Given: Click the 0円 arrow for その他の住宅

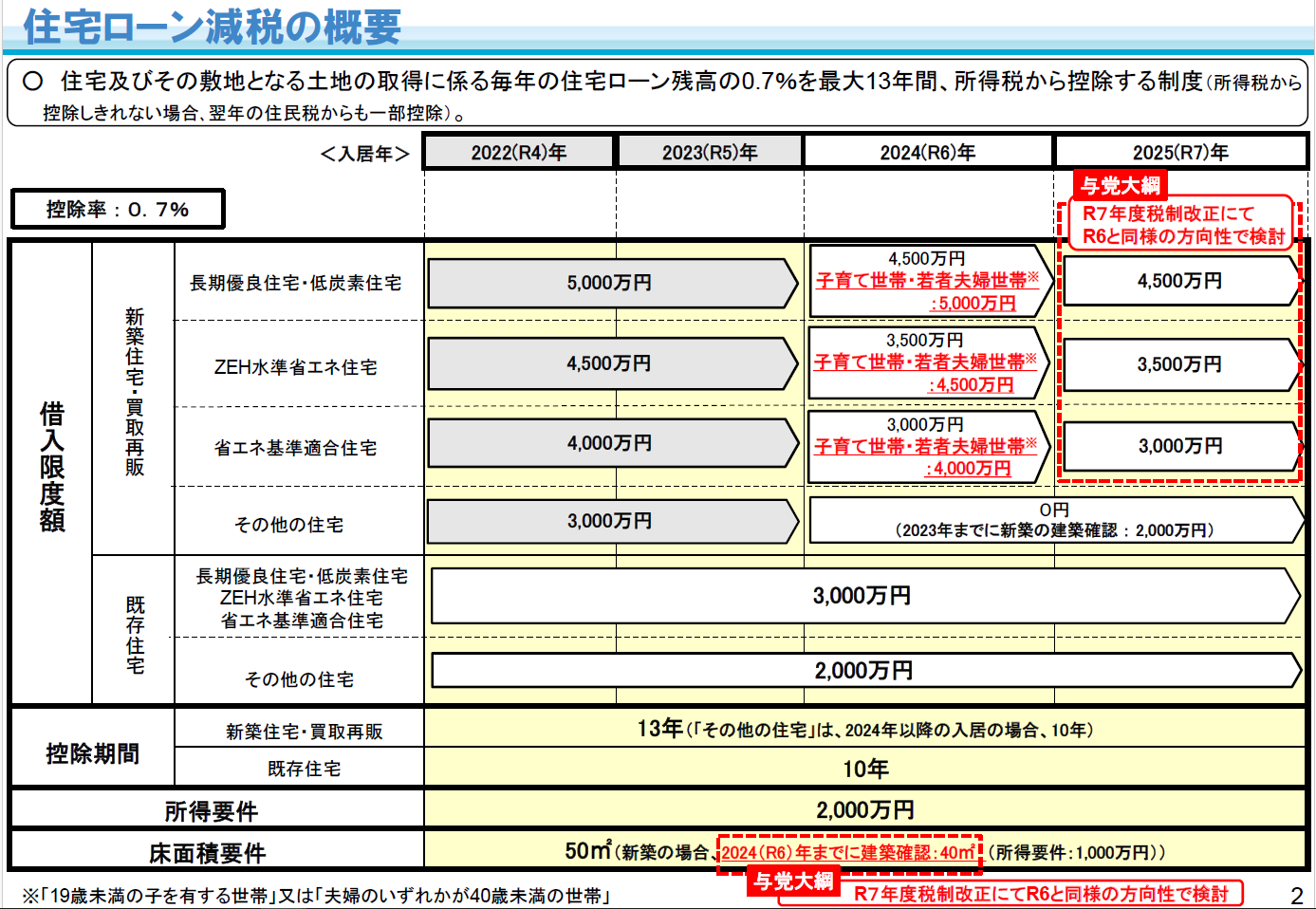Looking at the screenshot, I should (1056, 520).
